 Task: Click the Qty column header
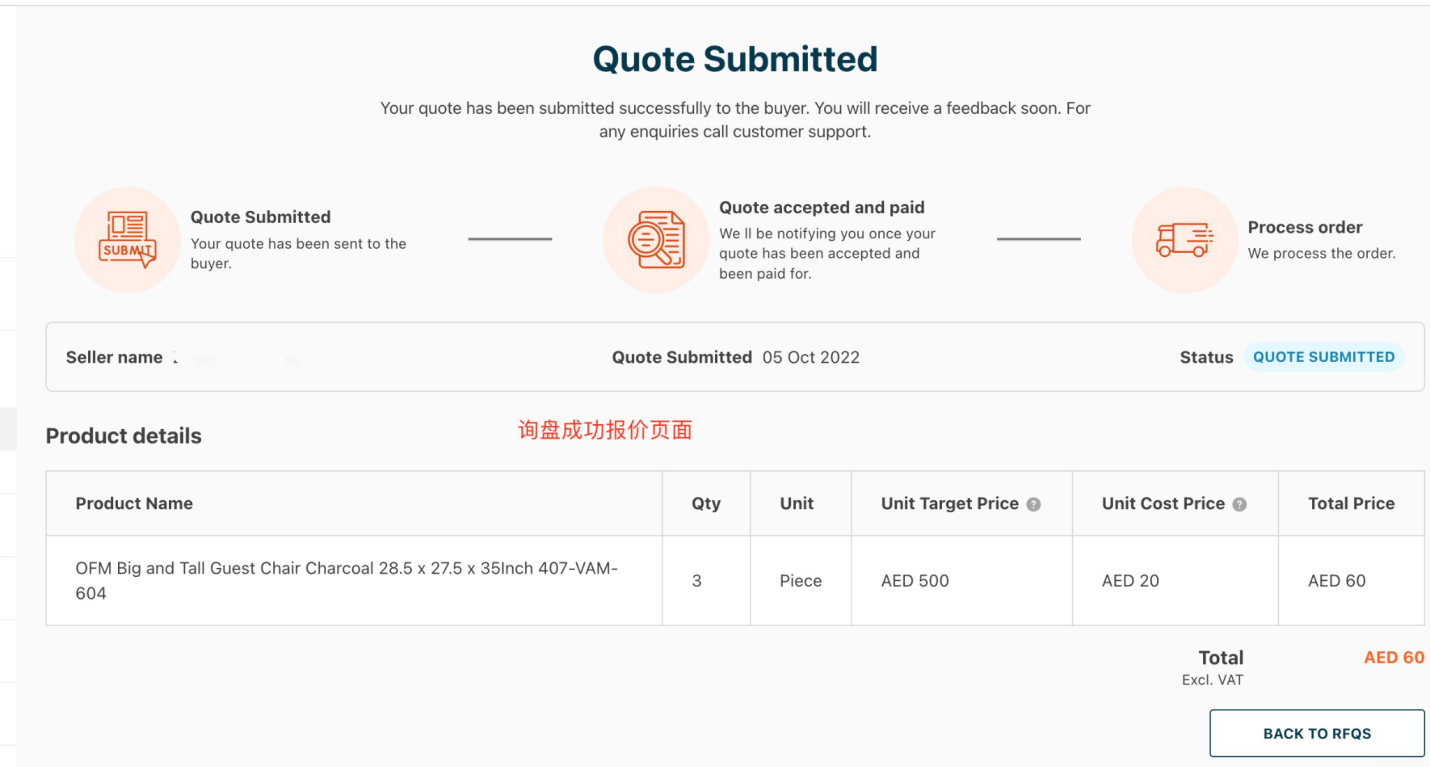(705, 503)
